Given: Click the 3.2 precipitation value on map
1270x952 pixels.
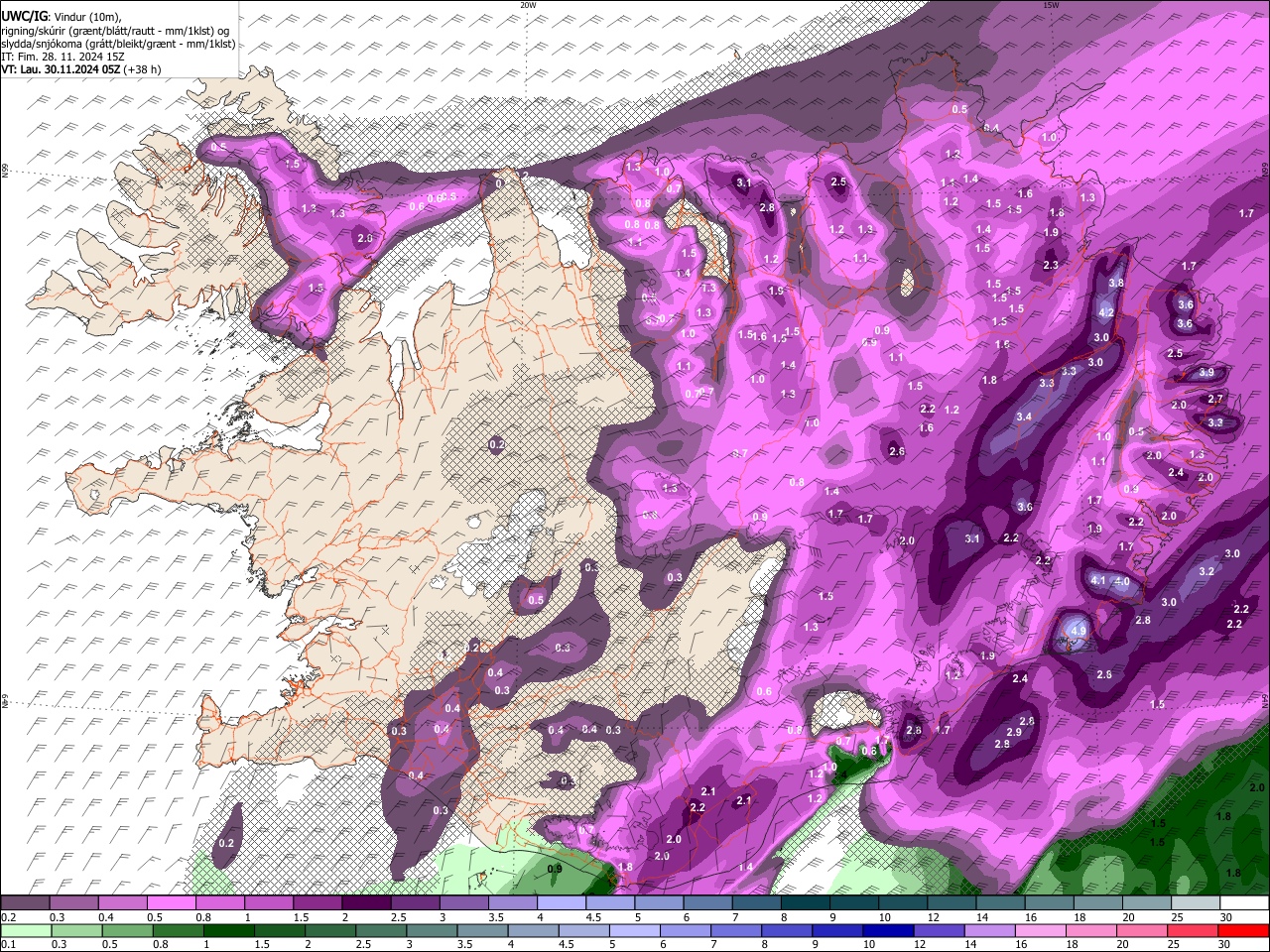Looking at the screenshot, I should tap(1206, 571).
